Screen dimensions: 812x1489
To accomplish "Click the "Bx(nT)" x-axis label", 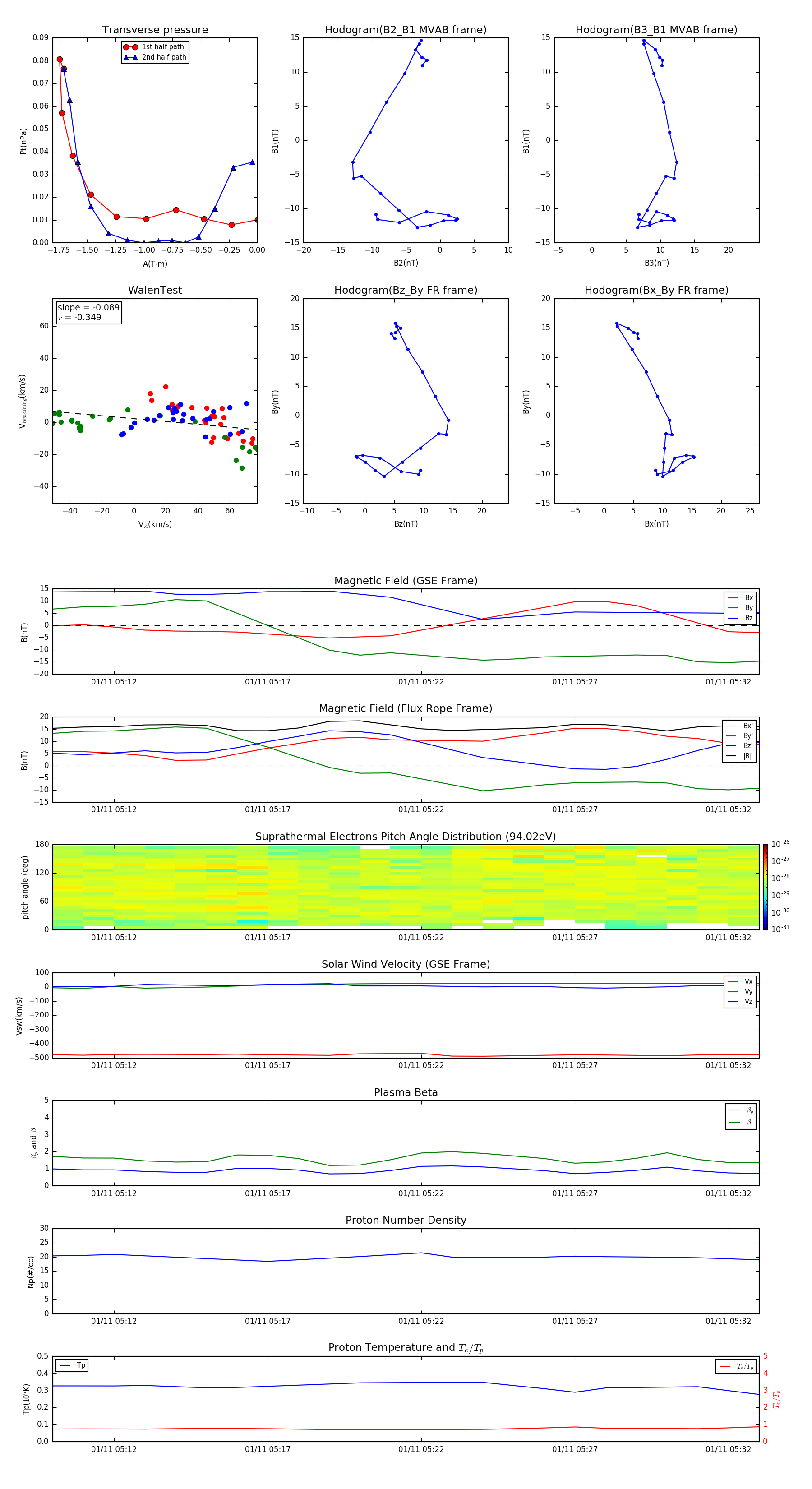I will 656,524.
